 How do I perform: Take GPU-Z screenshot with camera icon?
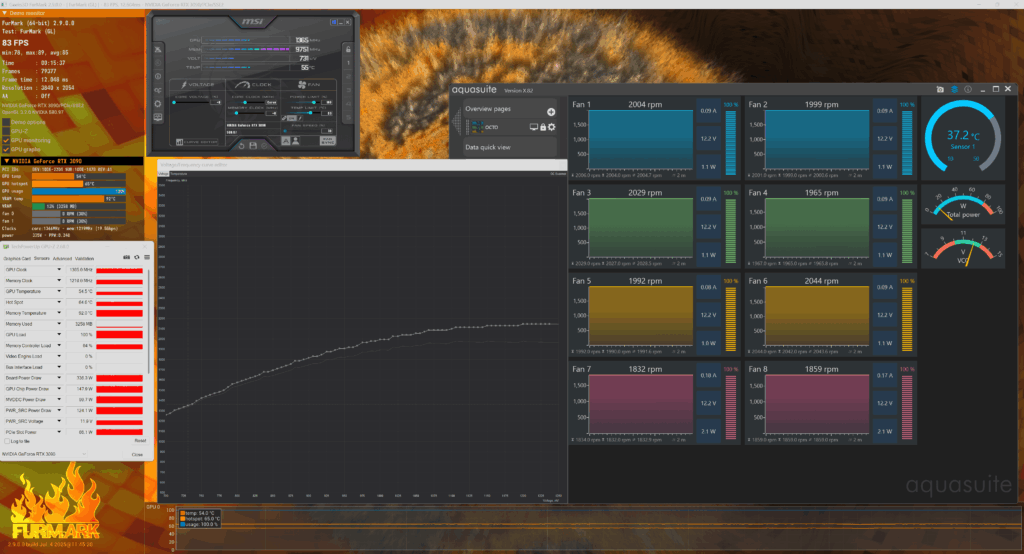(x=127, y=257)
